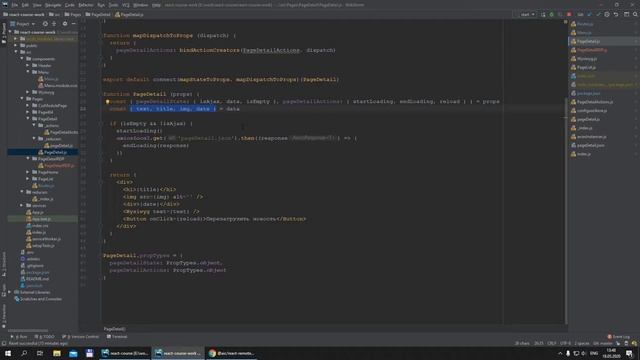
Task: Click the Windows Start button
Action: (8, 353)
